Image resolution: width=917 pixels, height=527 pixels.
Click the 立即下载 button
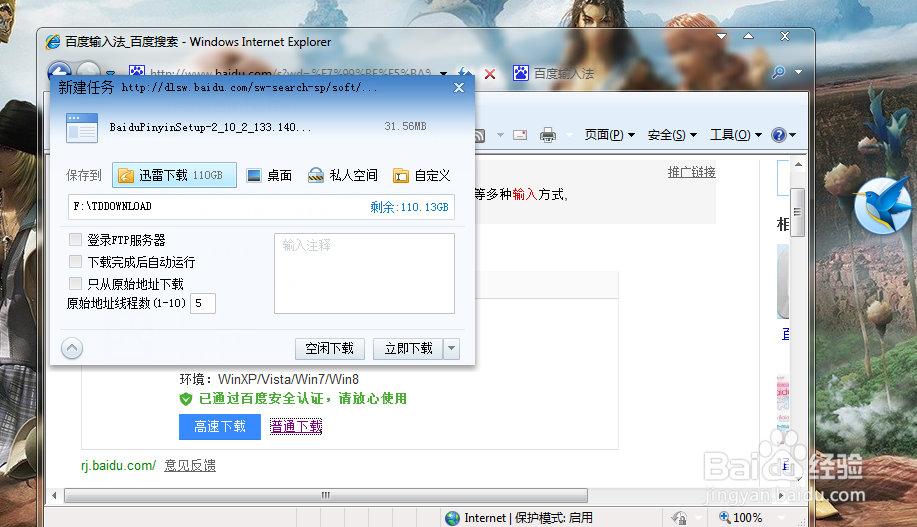pyautogui.click(x=408, y=349)
